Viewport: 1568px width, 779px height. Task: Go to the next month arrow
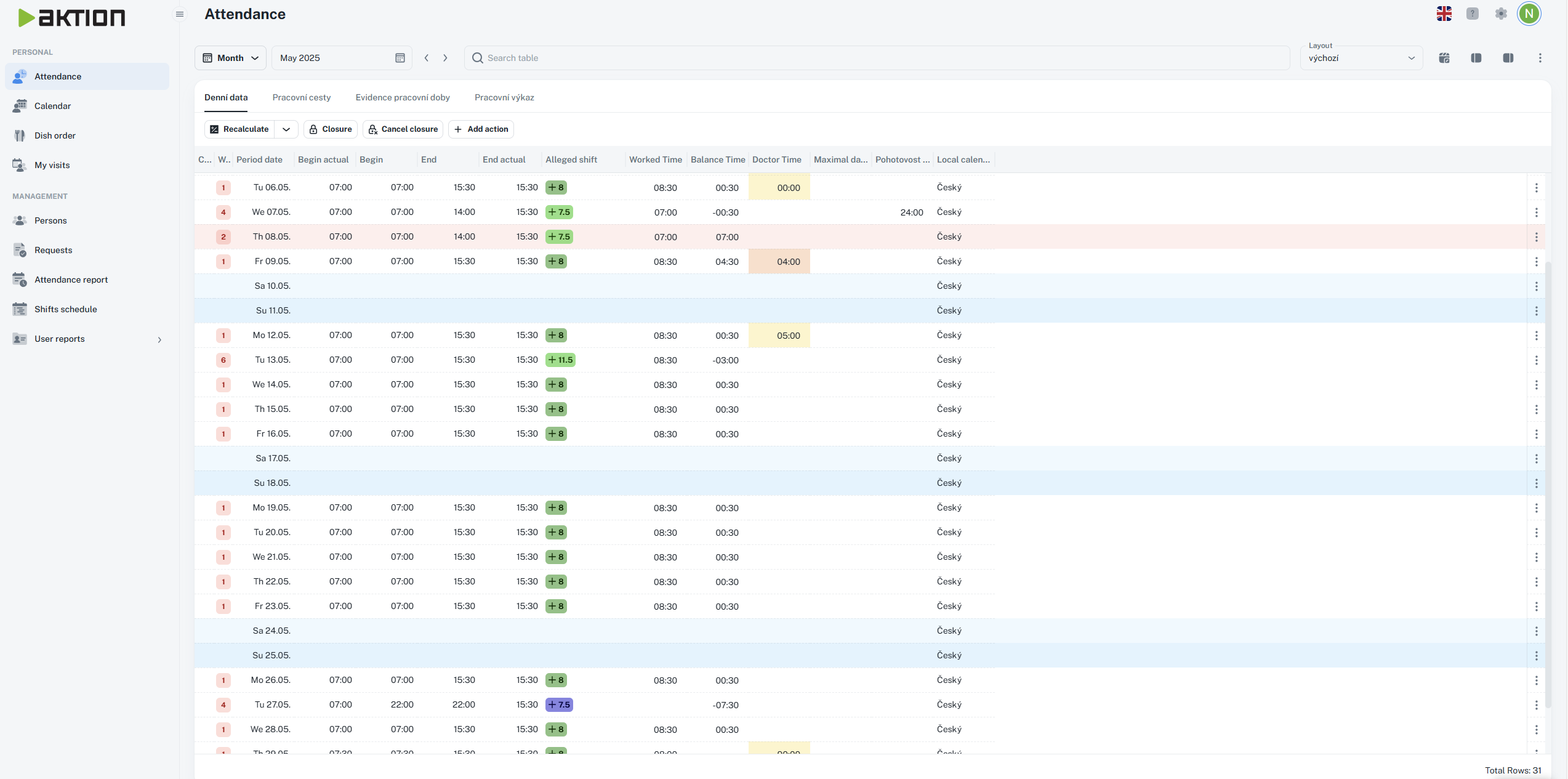pyautogui.click(x=445, y=58)
